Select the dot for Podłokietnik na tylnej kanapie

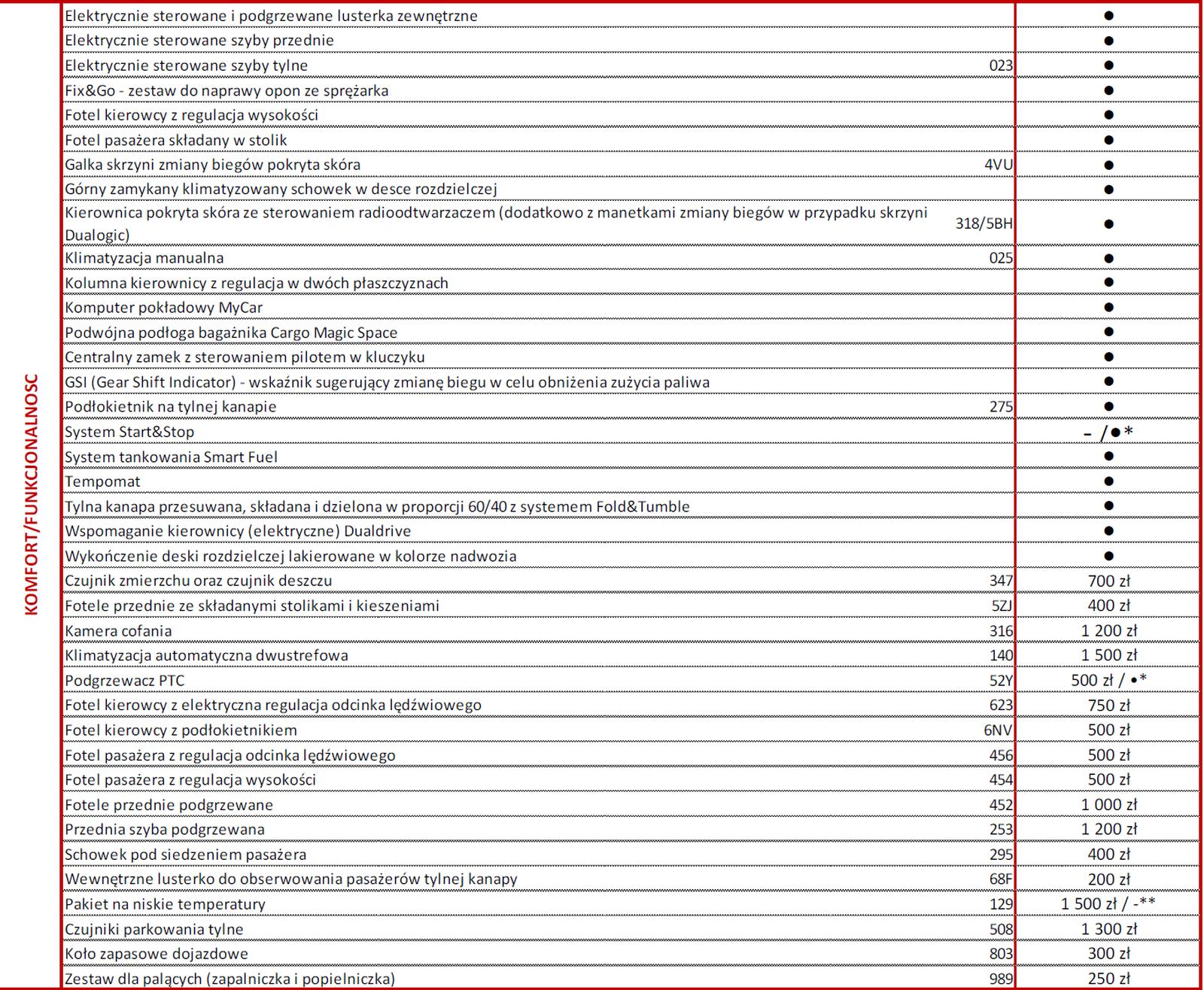click(x=1108, y=406)
